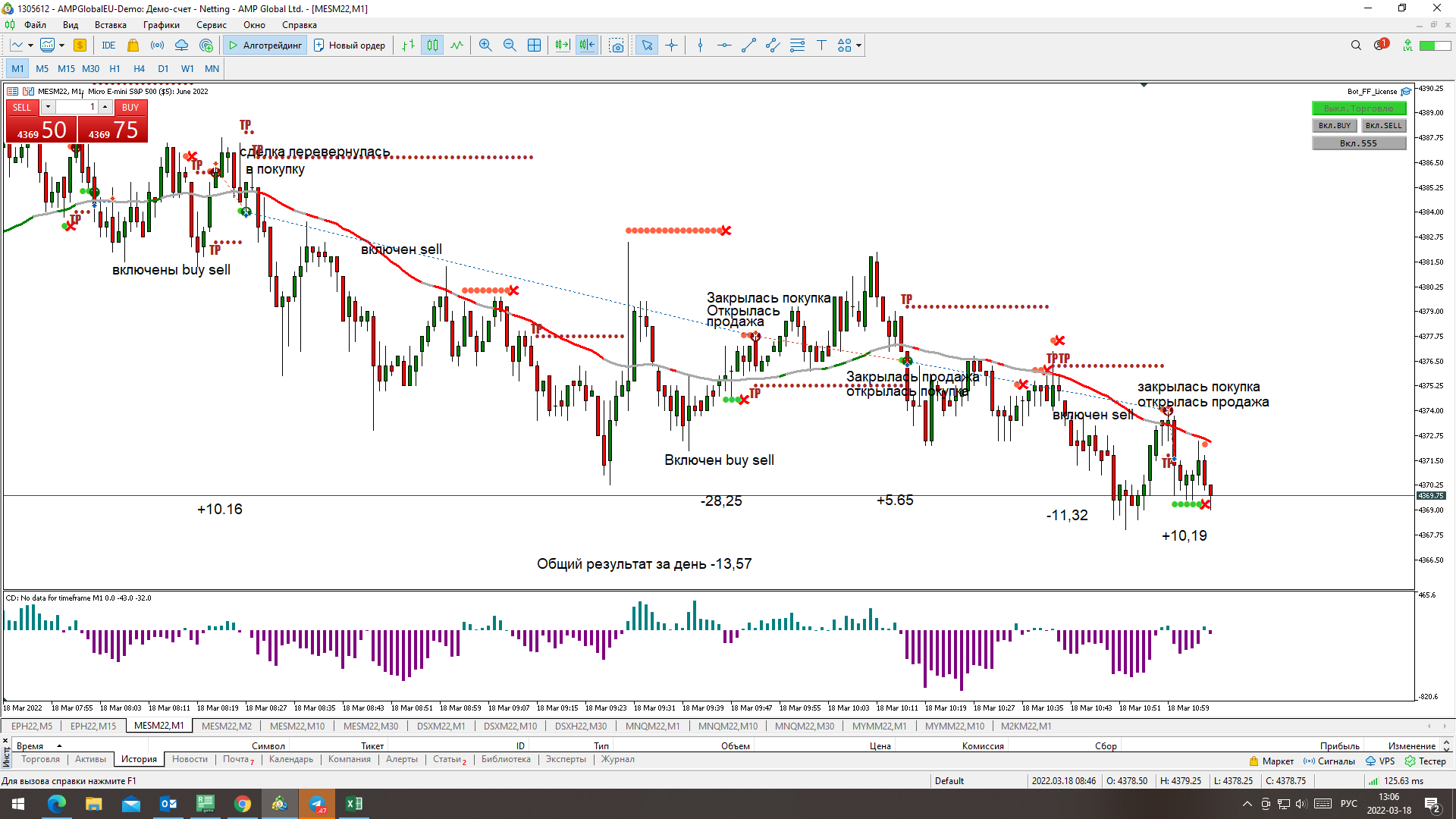Toggle Вкл.SELL button on chart
The width and height of the screenshot is (1456, 819).
pos(1383,126)
